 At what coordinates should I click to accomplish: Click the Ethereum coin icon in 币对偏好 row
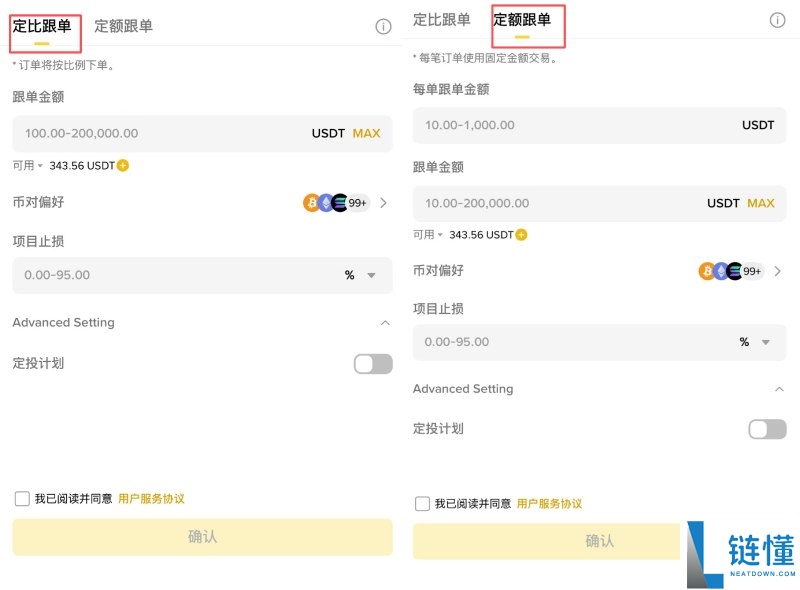324,203
